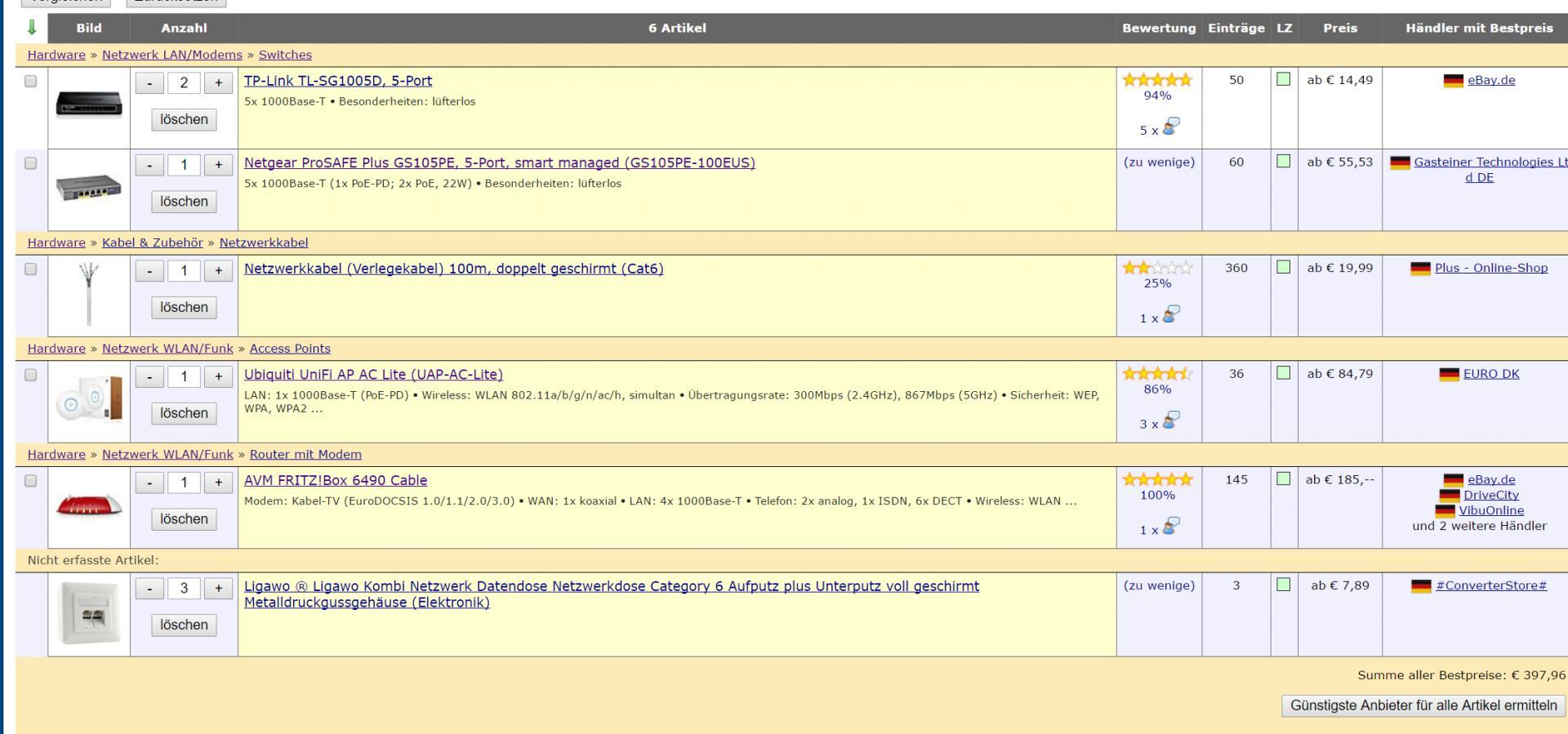Click TP-Link switch product thumbnail
The height and width of the screenshot is (734, 1568).
point(89,105)
